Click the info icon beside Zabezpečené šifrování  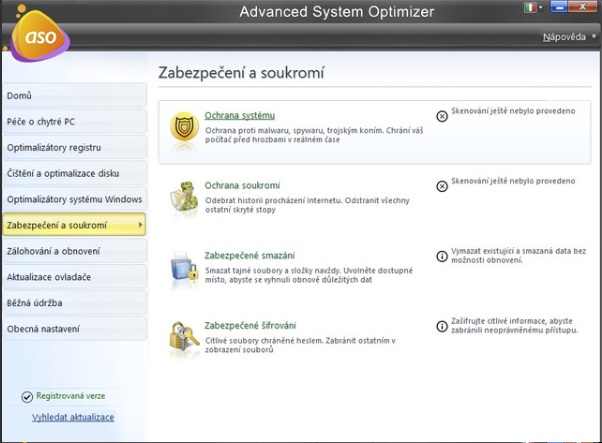point(442,326)
